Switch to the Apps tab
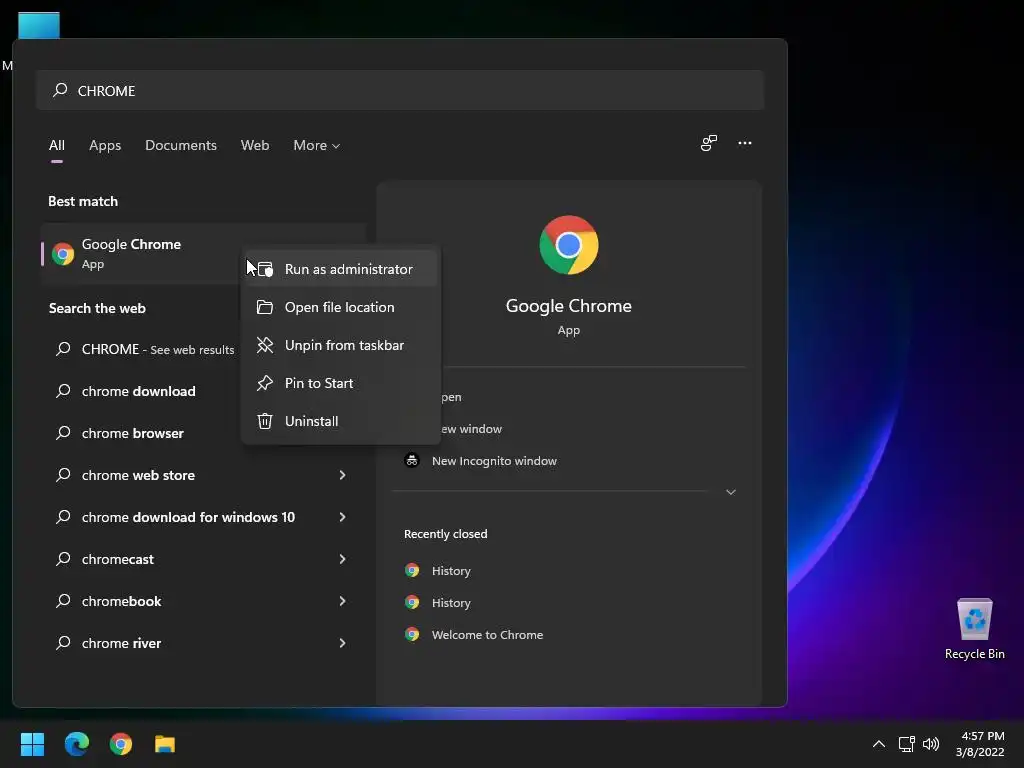This screenshot has height=768, width=1024. pos(105,146)
